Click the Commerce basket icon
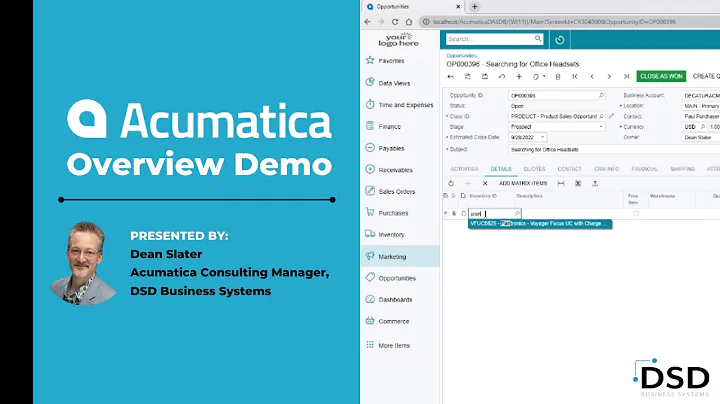 point(370,320)
